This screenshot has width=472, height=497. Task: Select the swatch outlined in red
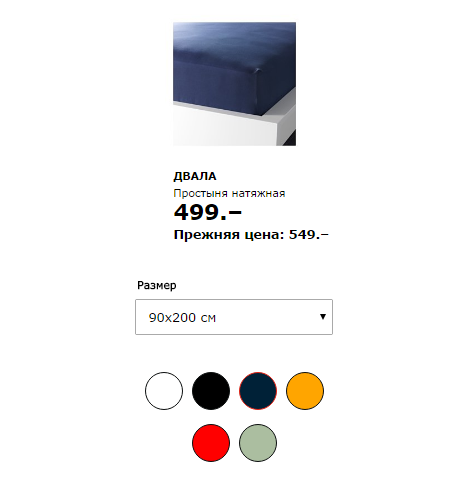[258, 391]
